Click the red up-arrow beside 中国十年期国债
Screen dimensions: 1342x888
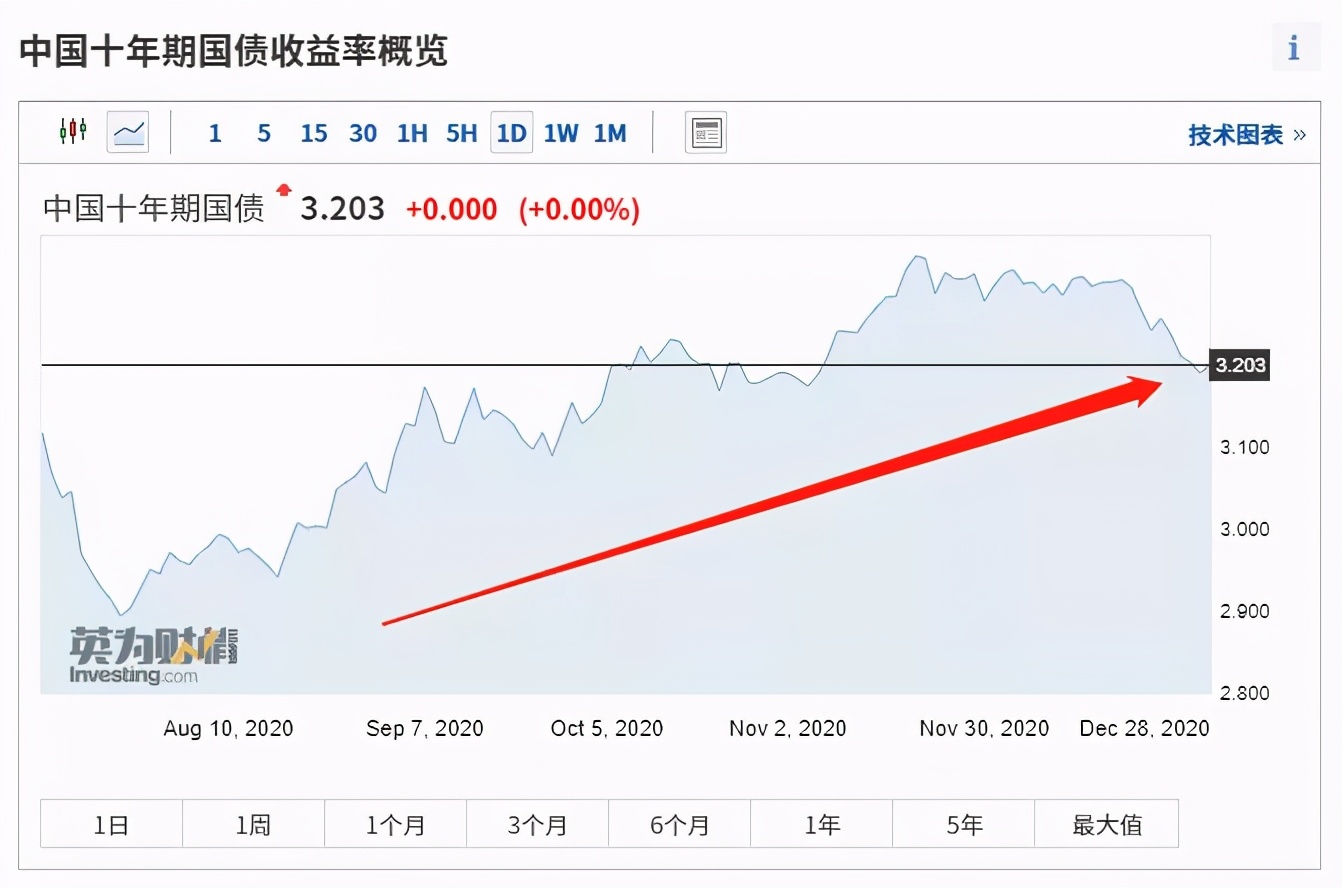(x=285, y=192)
